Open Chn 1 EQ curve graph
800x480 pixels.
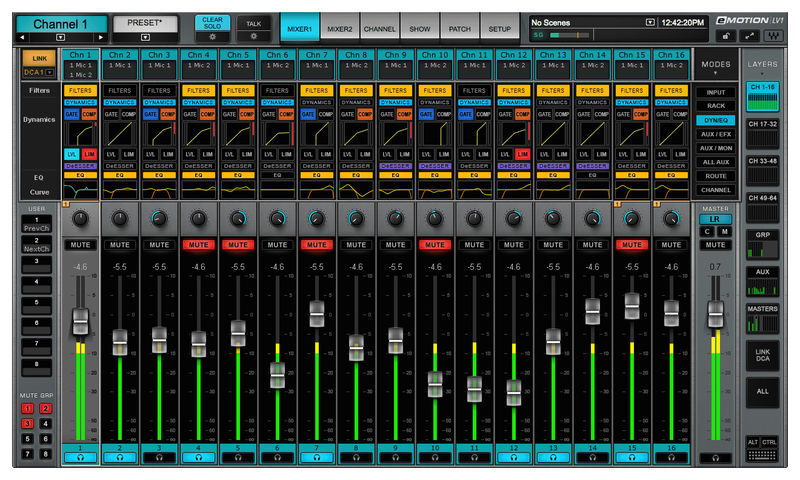(x=81, y=191)
